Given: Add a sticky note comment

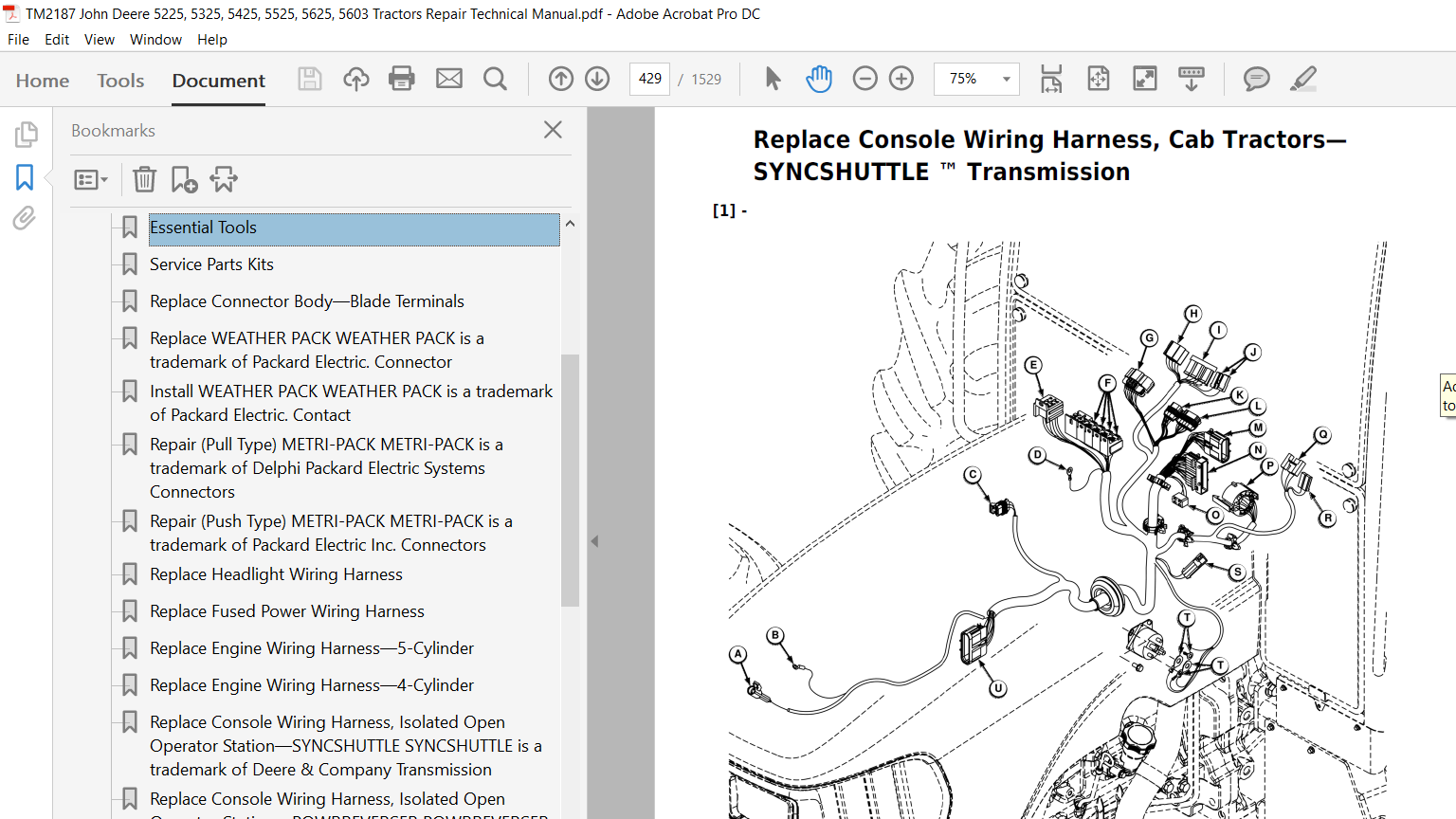Looking at the screenshot, I should coord(1257,79).
